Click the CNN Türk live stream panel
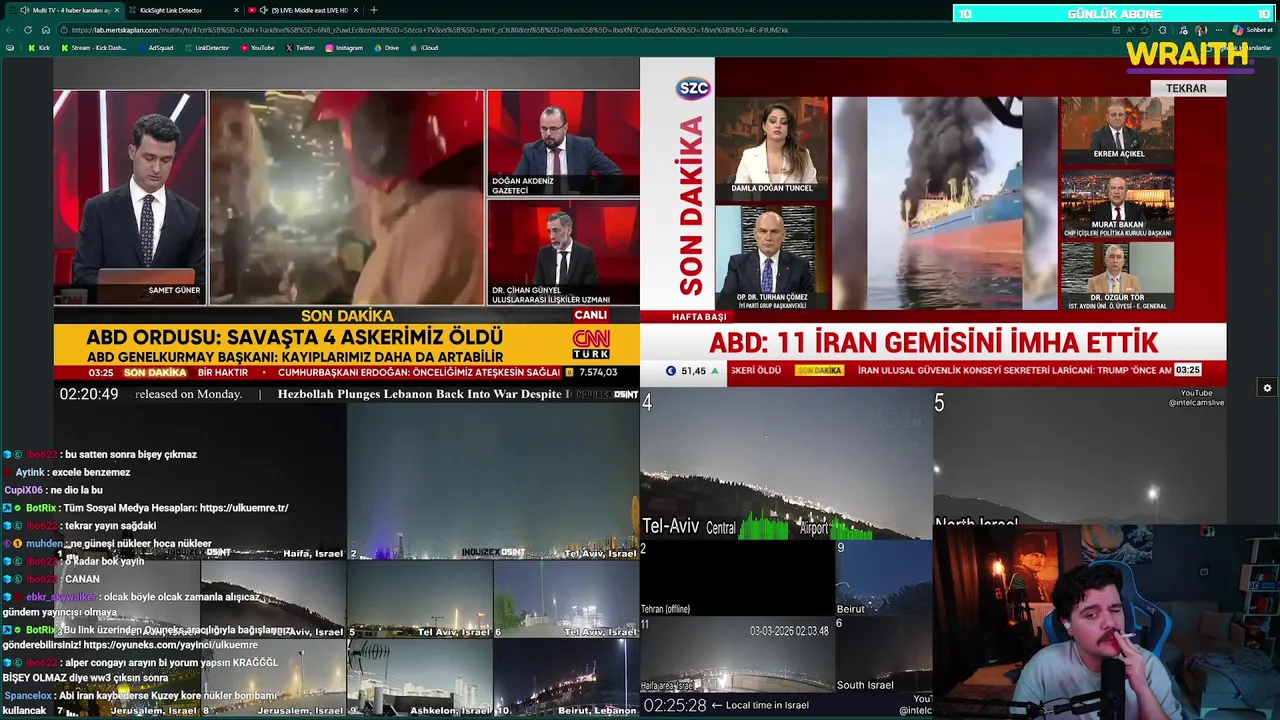This screenshot has width=1280, height=720. coord(346,220)
